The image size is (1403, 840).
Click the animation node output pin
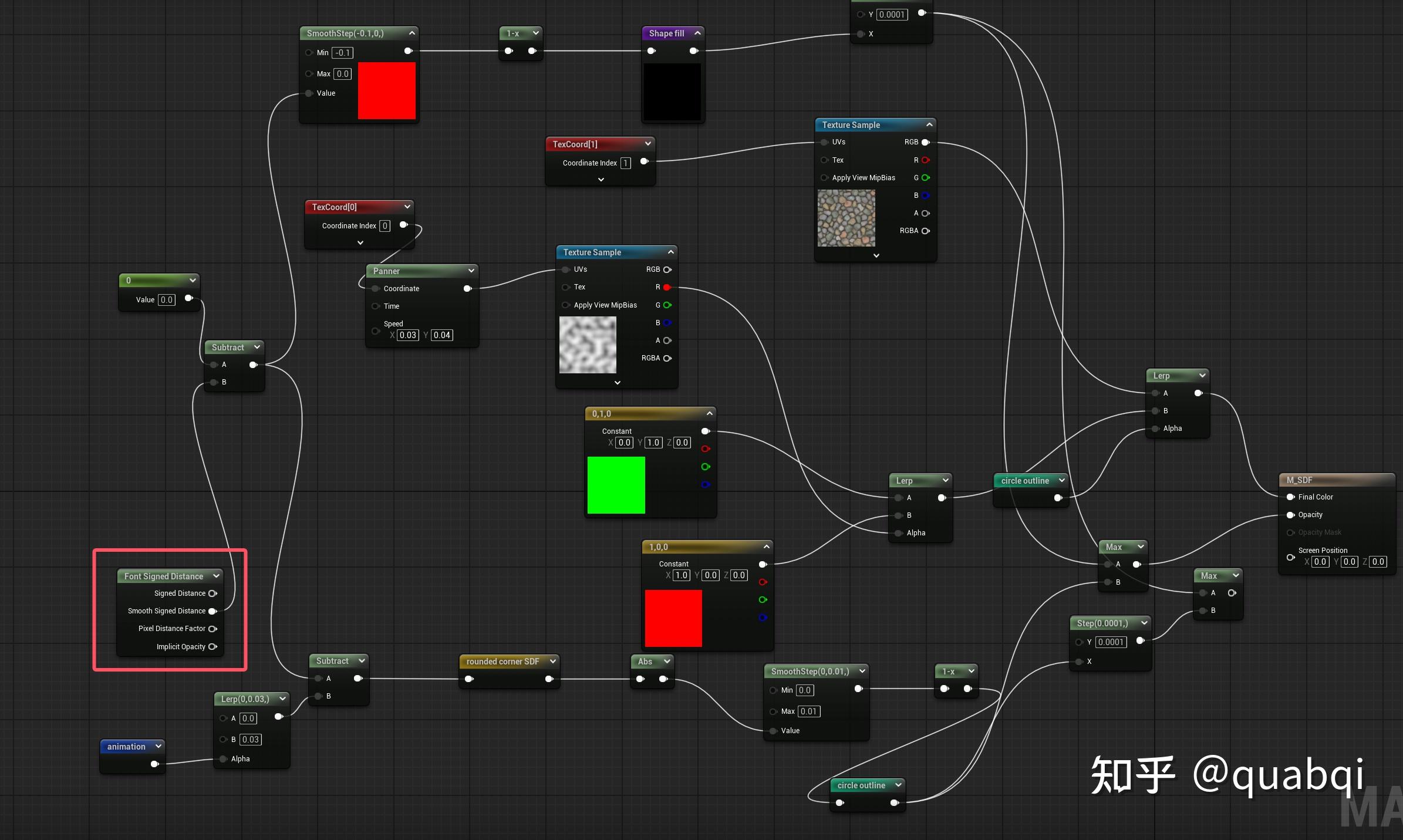tap(154, 764)
